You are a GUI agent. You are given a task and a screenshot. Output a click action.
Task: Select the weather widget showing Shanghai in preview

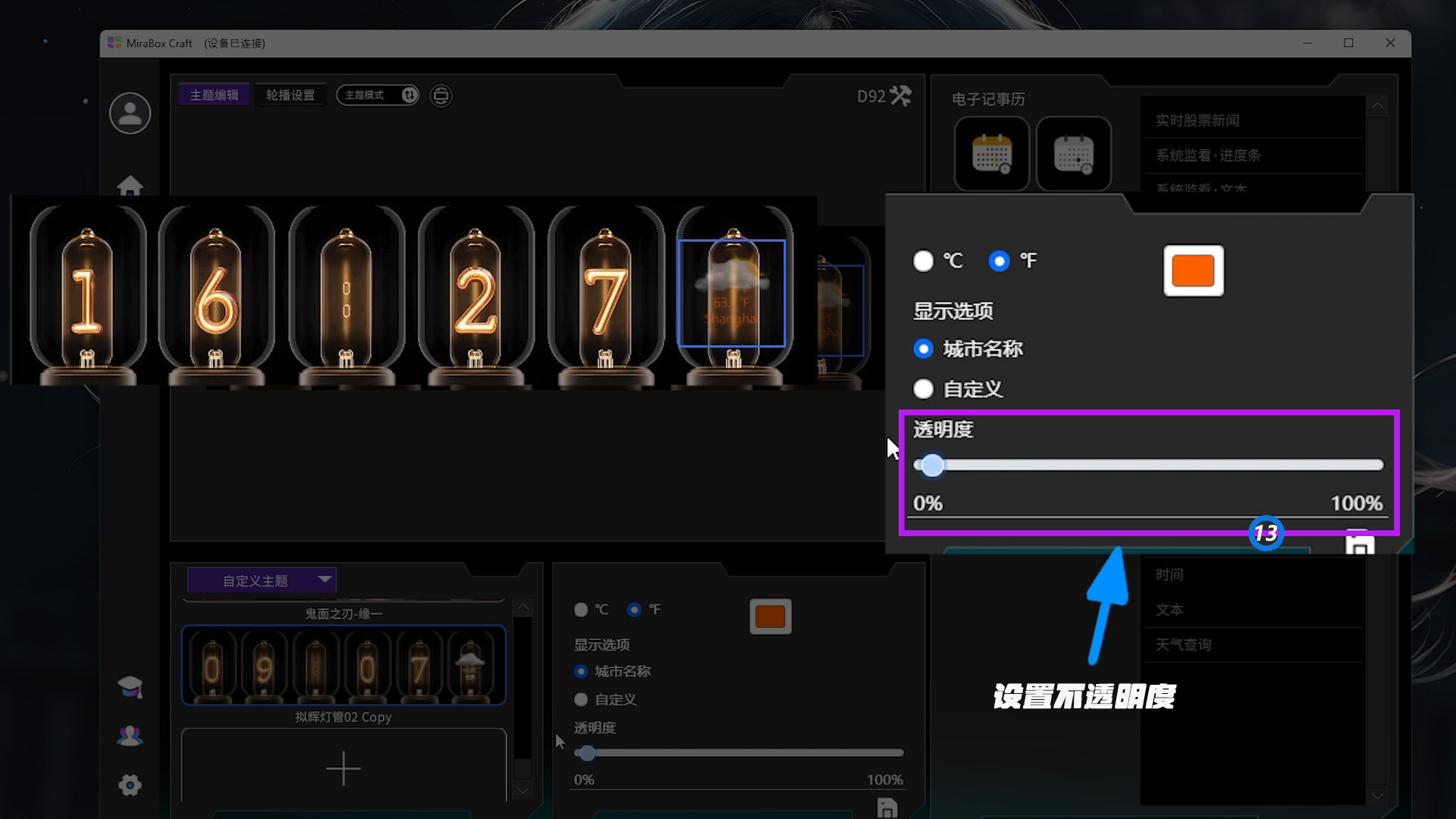click(x=731, y=293)
